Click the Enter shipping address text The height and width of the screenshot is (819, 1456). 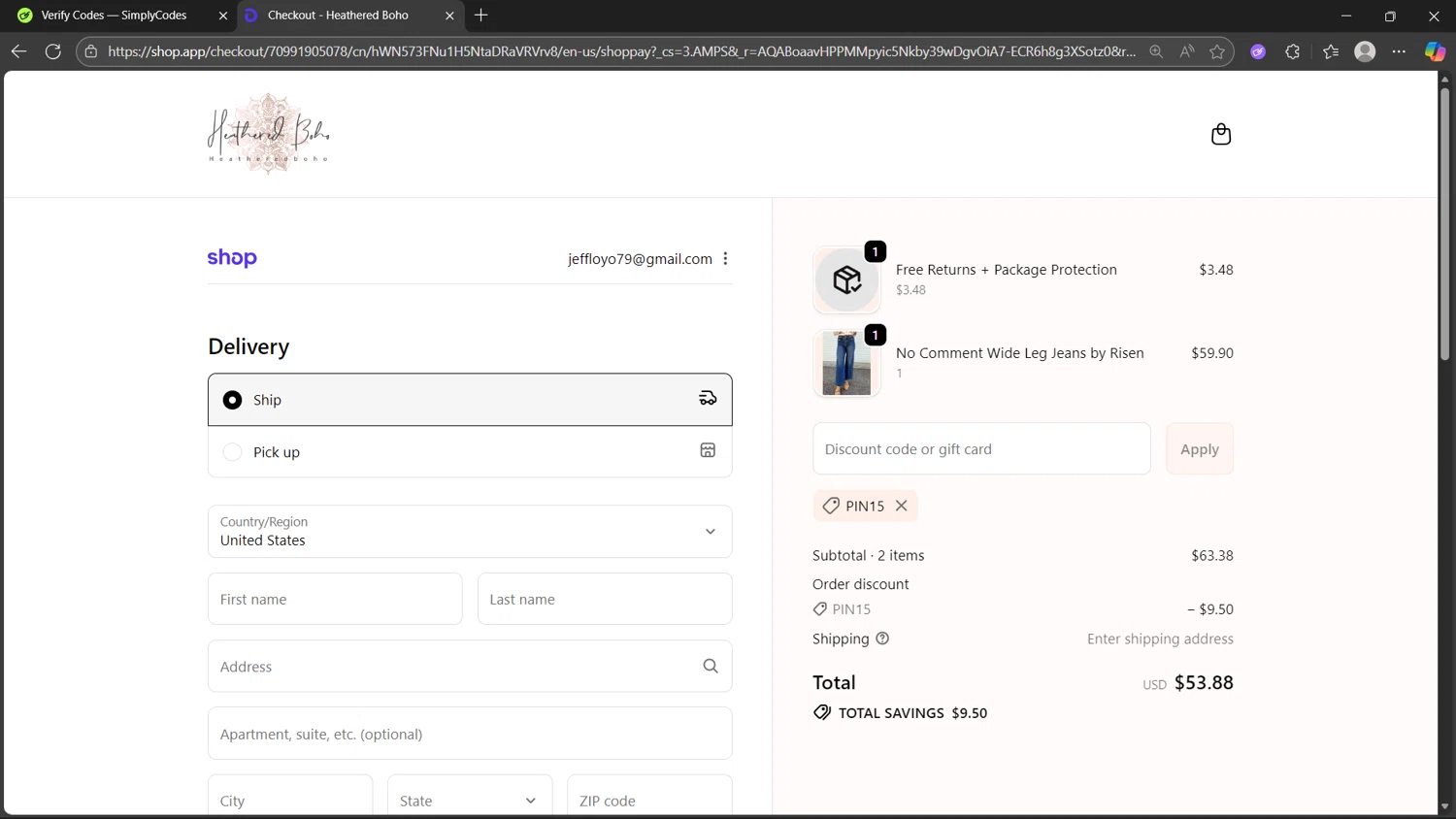point(1160,639)
